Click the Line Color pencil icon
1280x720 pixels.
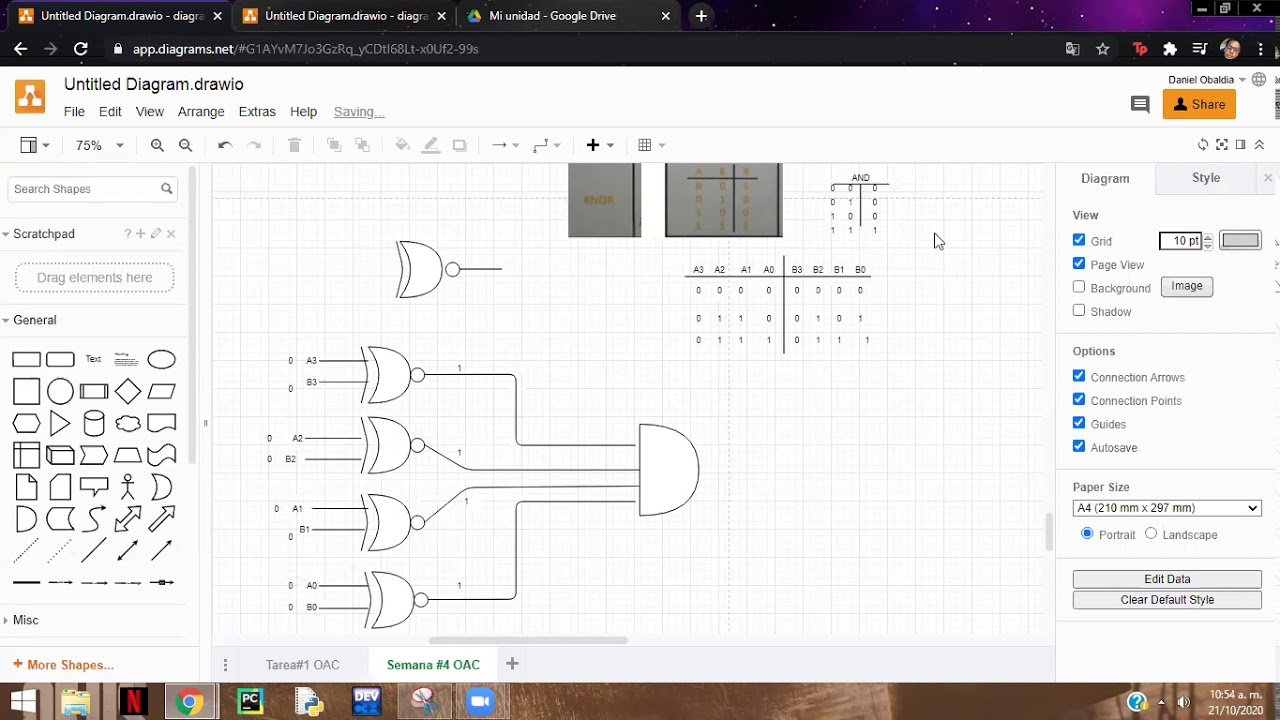pyautogui.click(x=431, y=145)
